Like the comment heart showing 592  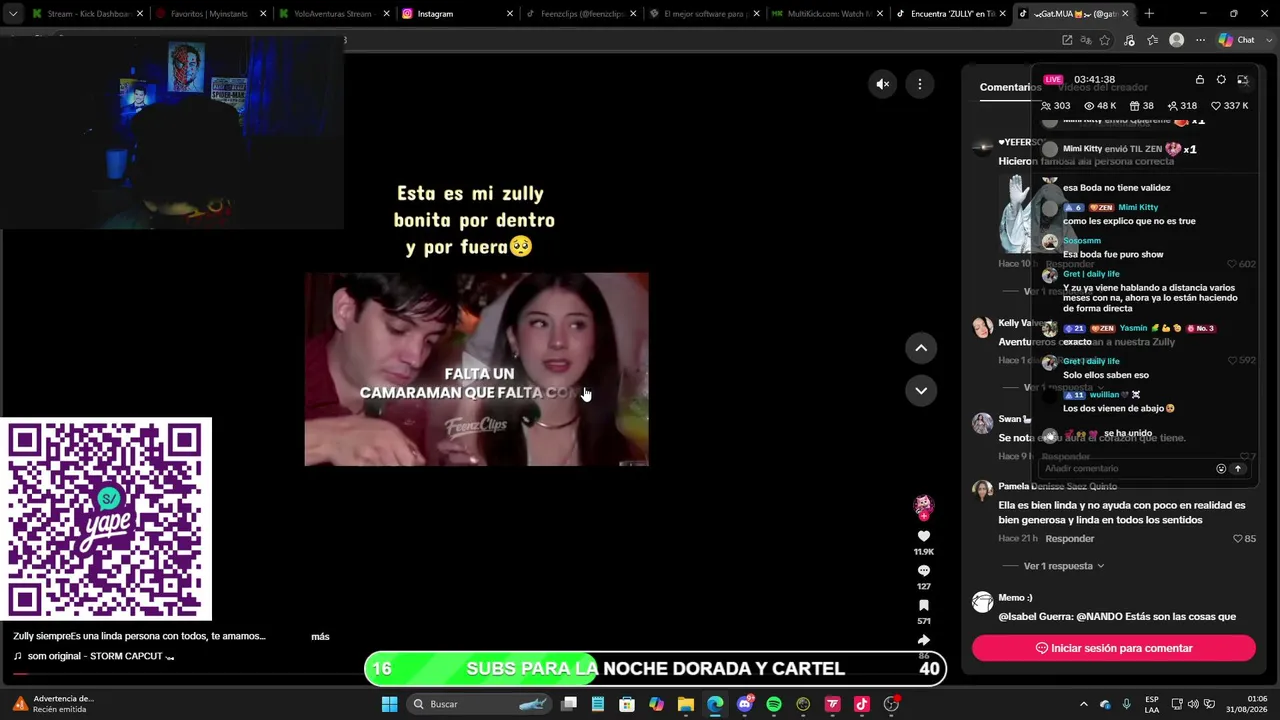(x=1232, y=360)
